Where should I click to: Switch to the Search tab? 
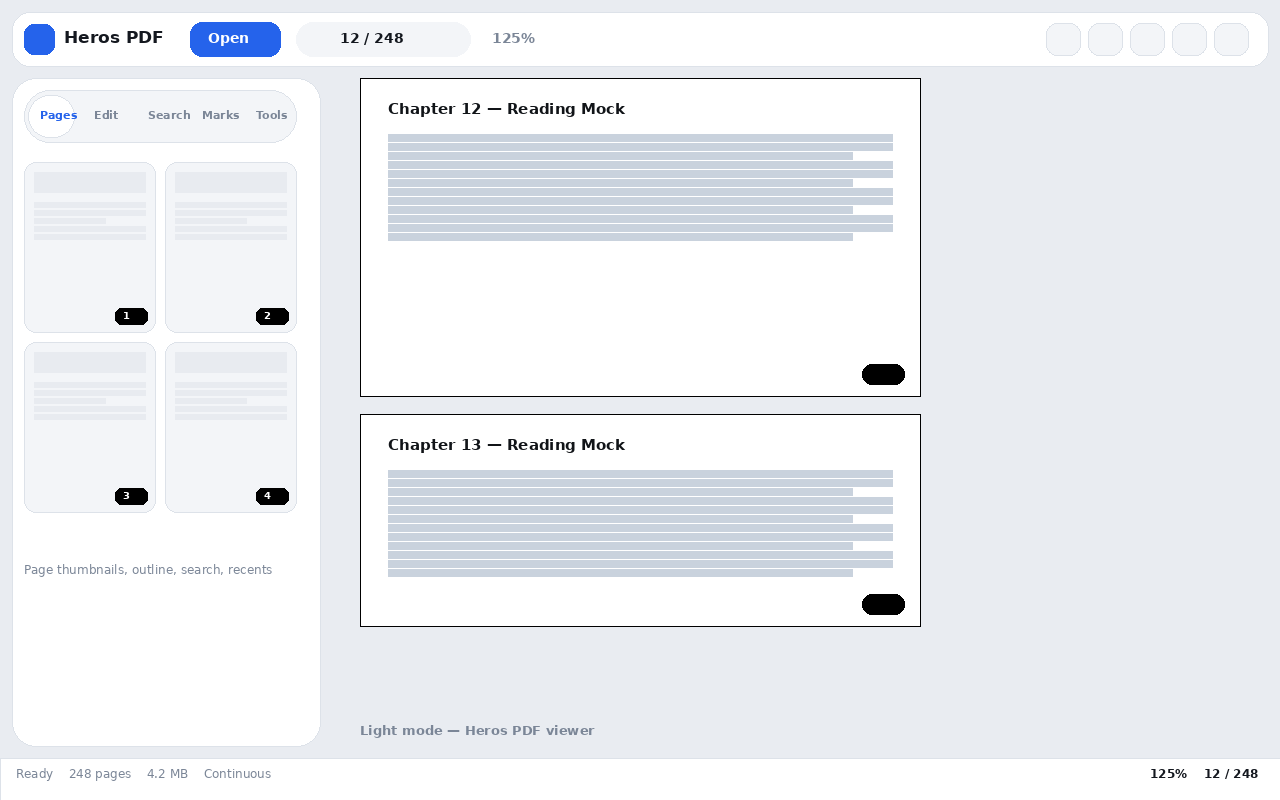click(x=169, y=116)
